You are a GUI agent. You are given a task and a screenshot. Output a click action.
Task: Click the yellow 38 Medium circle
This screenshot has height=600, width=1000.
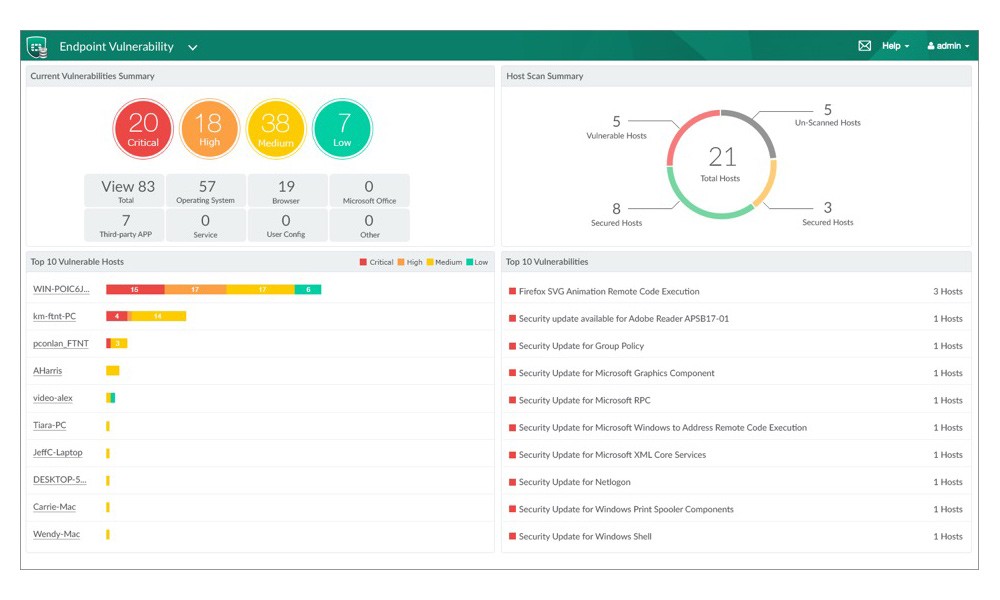pos(276,129)
